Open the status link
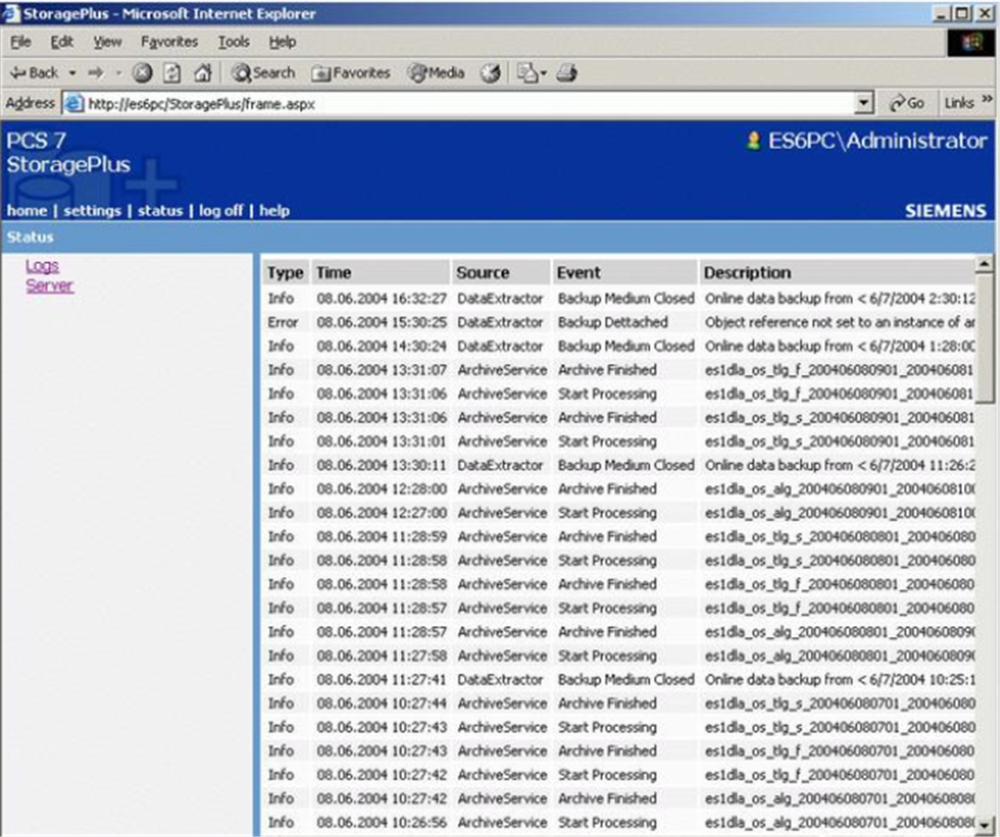 [160, 211]
